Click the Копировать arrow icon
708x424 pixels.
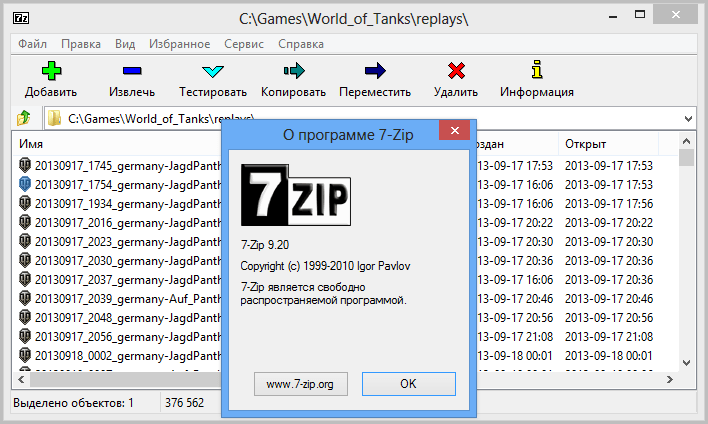[294, 70]
